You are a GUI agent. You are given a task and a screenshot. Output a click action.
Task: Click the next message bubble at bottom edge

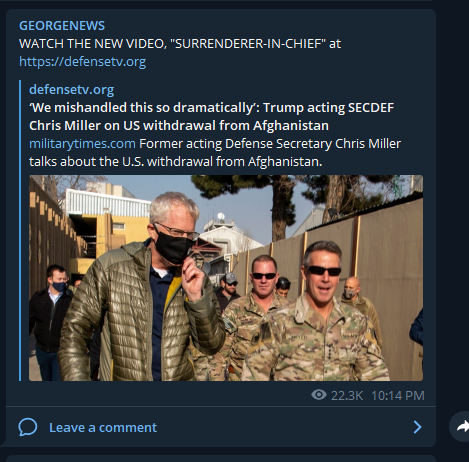tap(221, 459)
